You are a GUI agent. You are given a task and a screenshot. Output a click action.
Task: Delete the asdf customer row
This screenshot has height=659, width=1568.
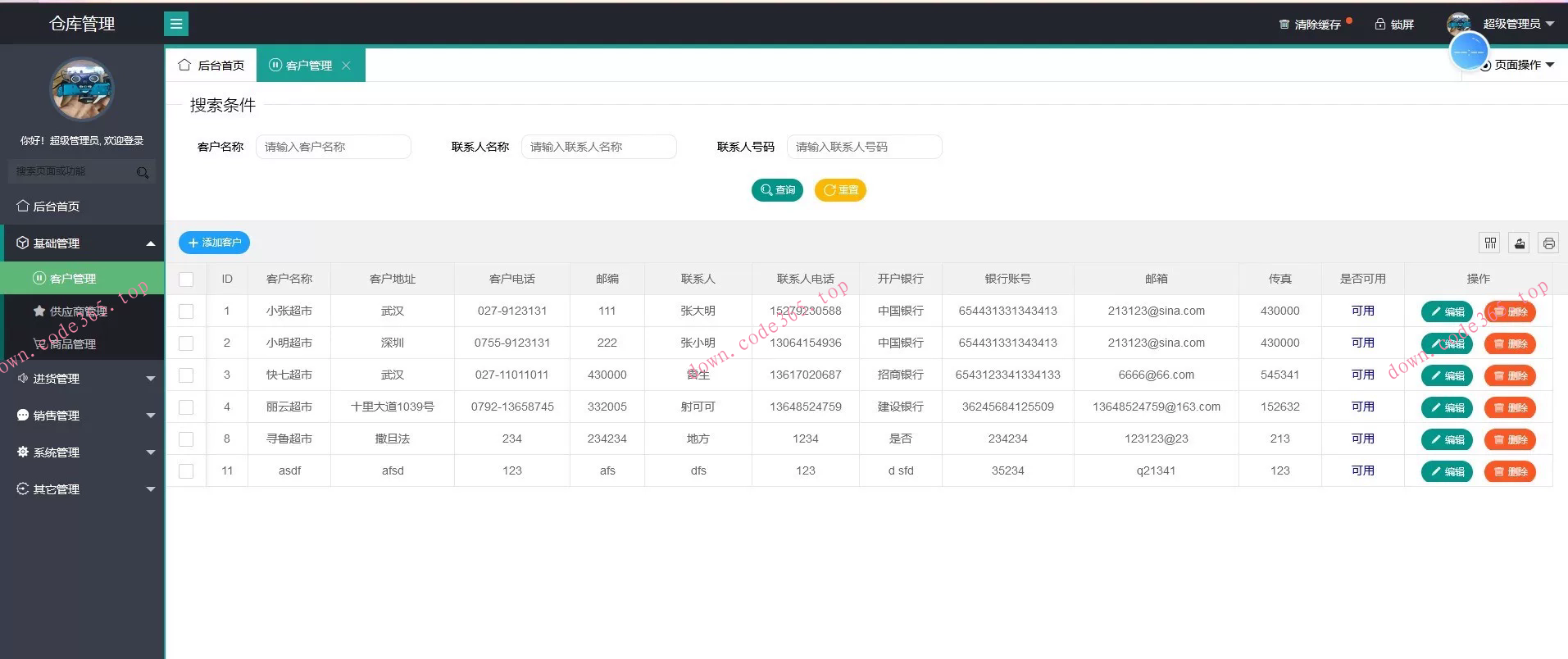[1510, 471]
